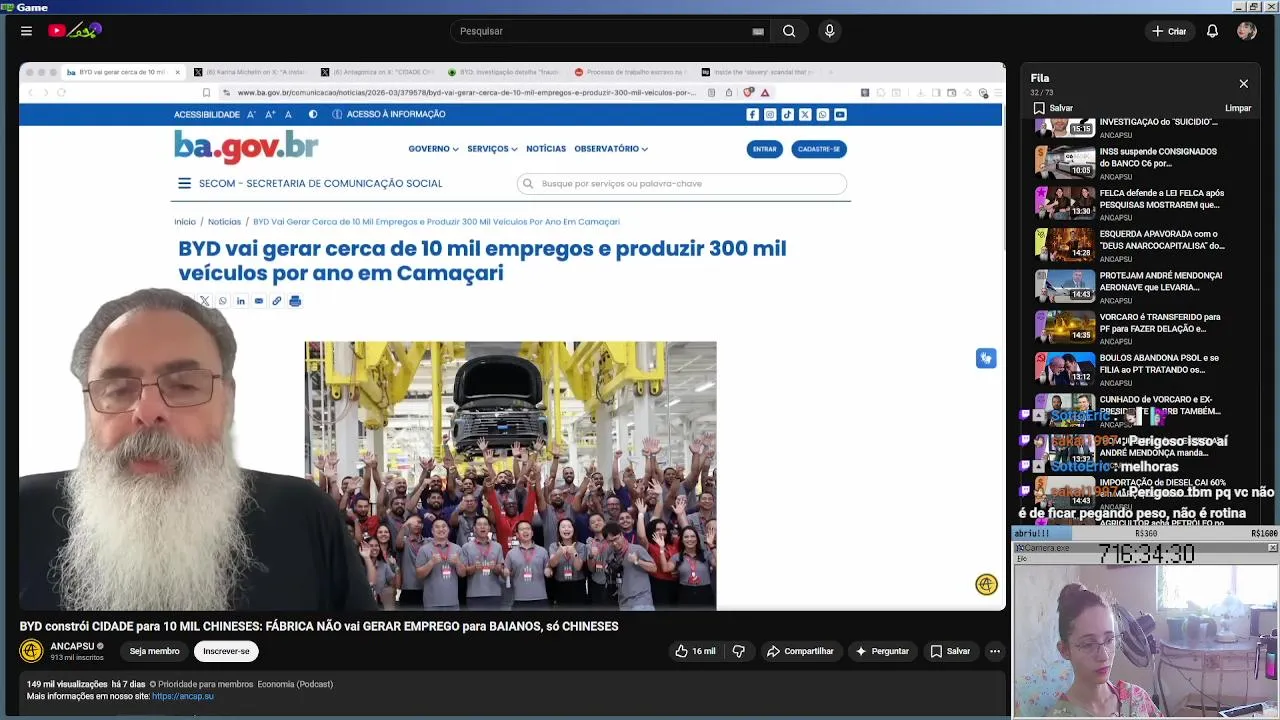Screen dimensions: 1280x720
Task: Switch to the Antagonica on X tab
Action: pyautogui.click(x=376, y=72)
